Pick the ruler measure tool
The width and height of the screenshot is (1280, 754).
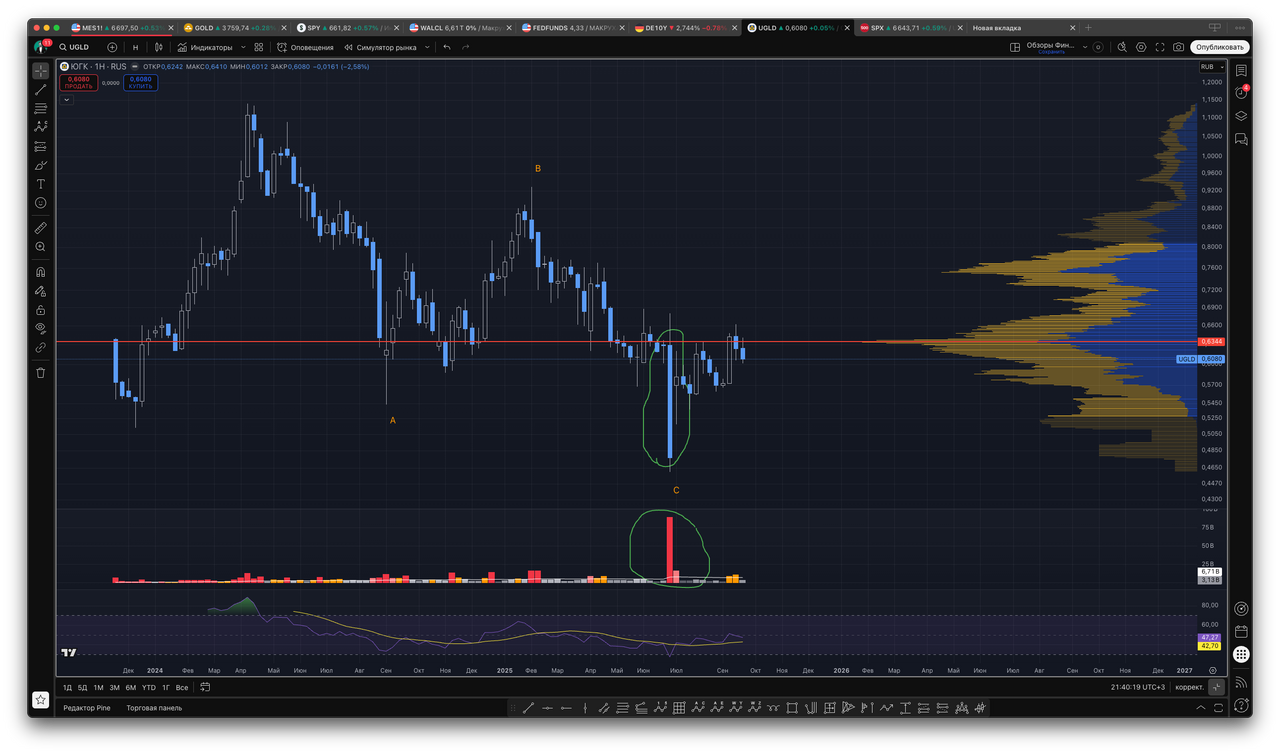(x=40, y=227)
